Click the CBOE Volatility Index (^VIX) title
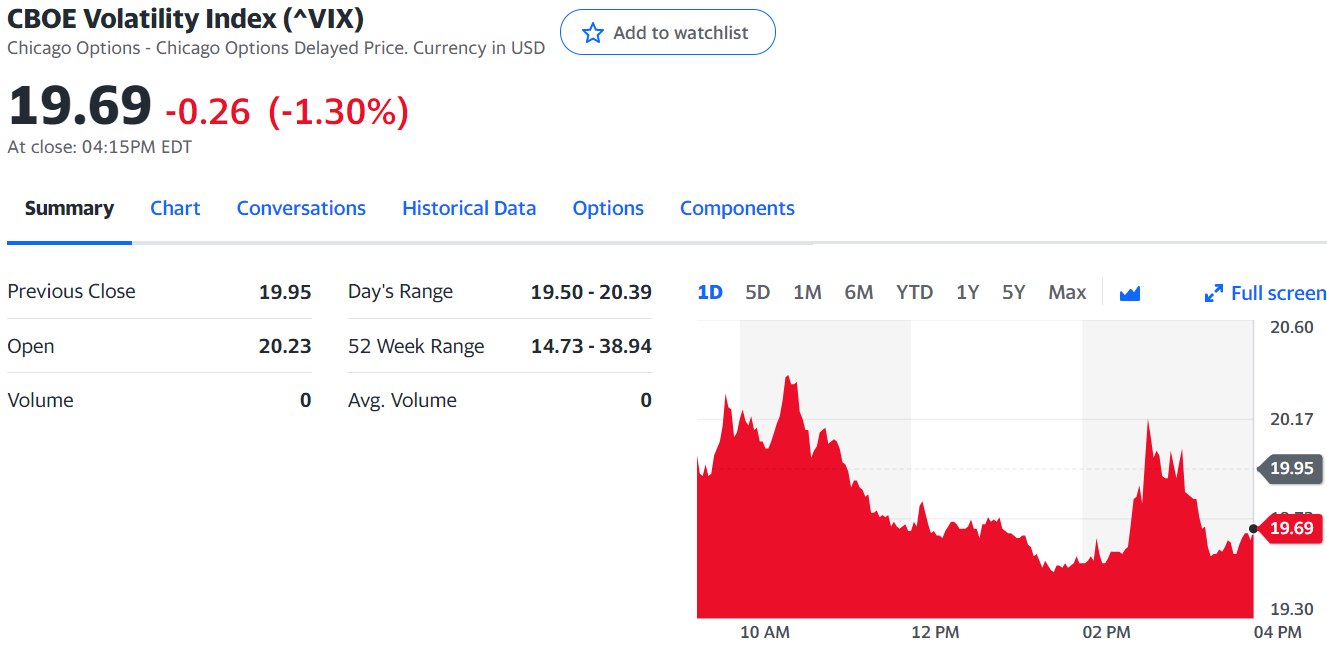This screenshot has width=1327, height=646. [x=186, y=17]
